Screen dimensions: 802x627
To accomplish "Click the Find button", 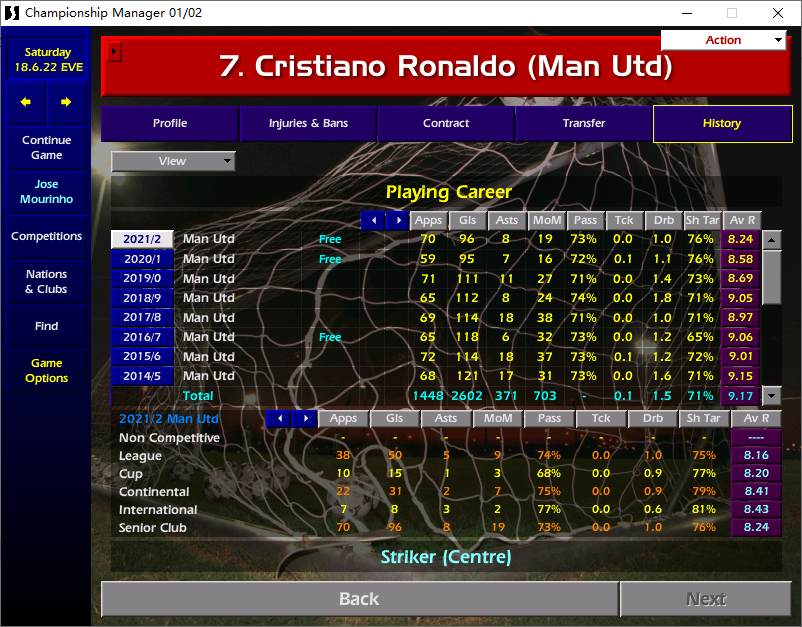I will [x=47, y=326].
